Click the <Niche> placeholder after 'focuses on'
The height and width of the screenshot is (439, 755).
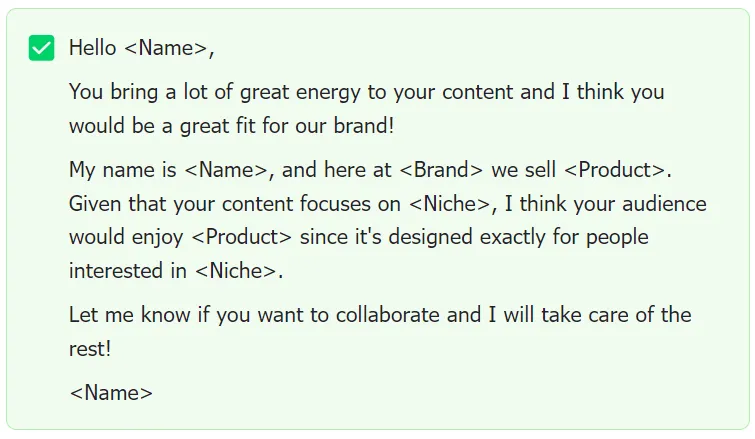(450, 204)
